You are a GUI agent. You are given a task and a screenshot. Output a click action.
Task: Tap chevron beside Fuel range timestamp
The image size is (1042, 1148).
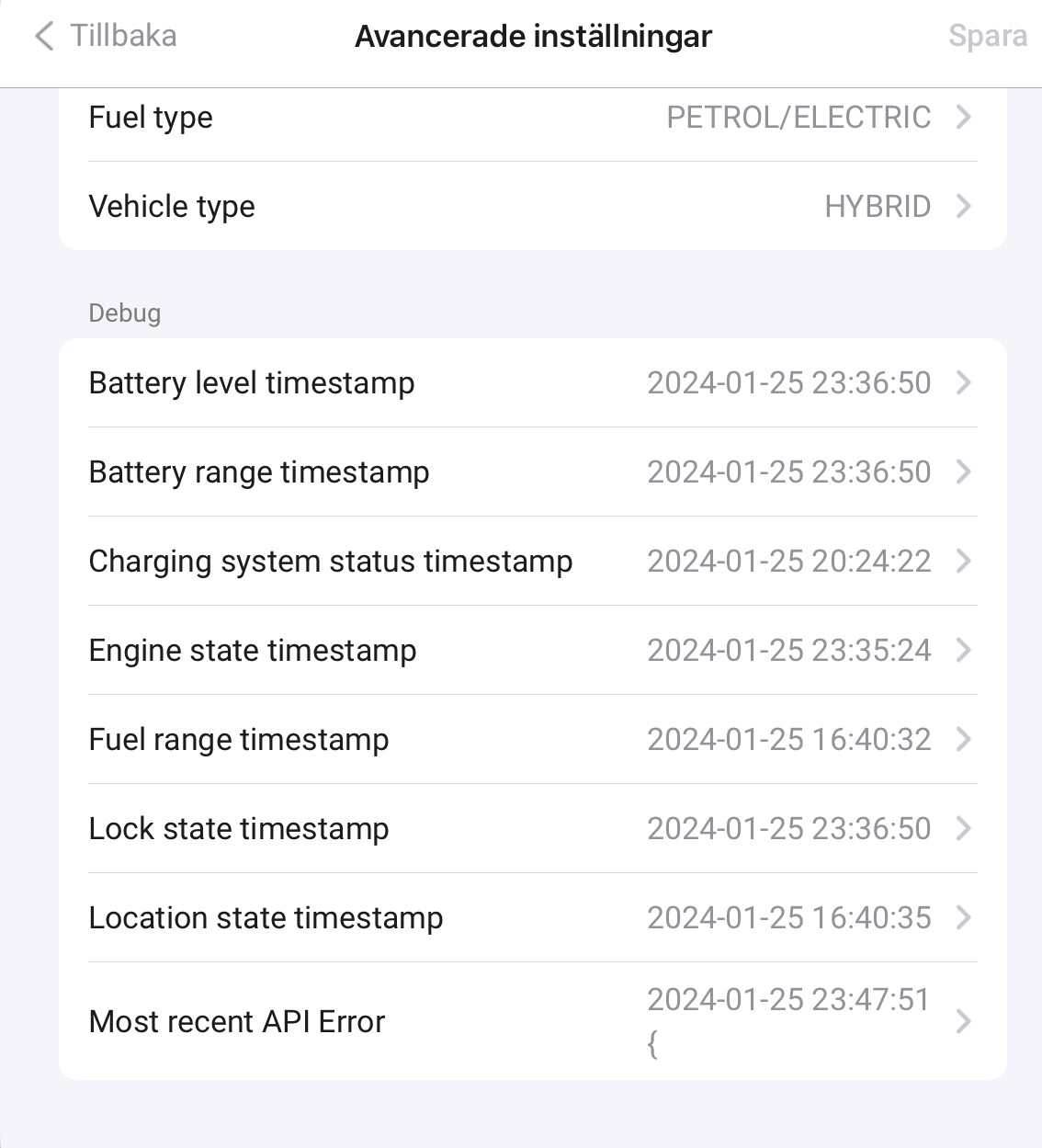click(x=963, y=740)
